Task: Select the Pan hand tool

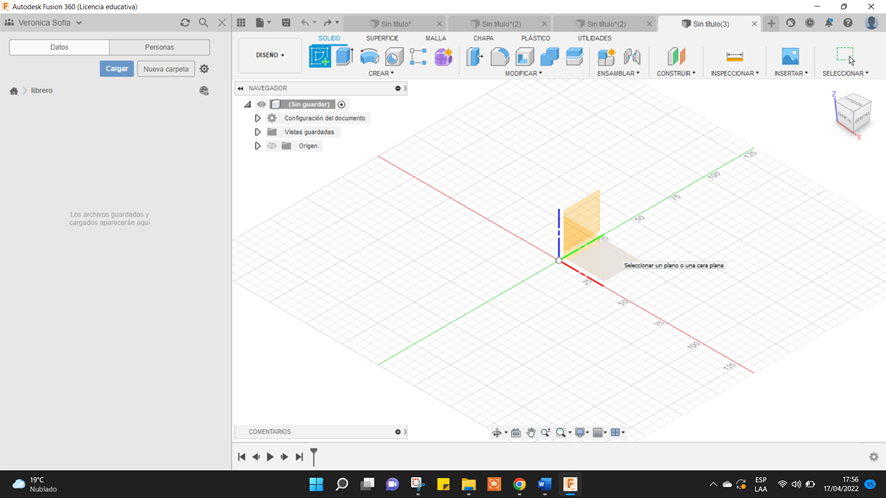Action: 531,432
